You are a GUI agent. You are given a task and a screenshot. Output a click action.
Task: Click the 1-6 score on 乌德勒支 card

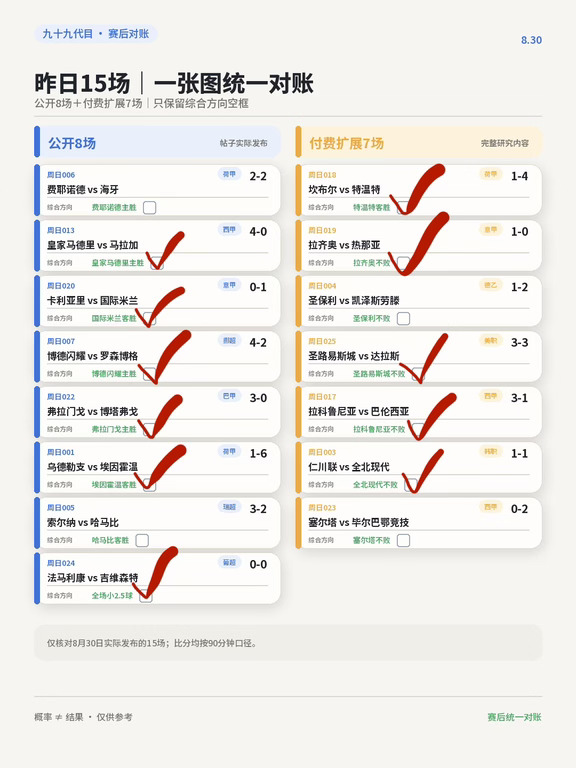pyautogui.click(x=258, y=454)
